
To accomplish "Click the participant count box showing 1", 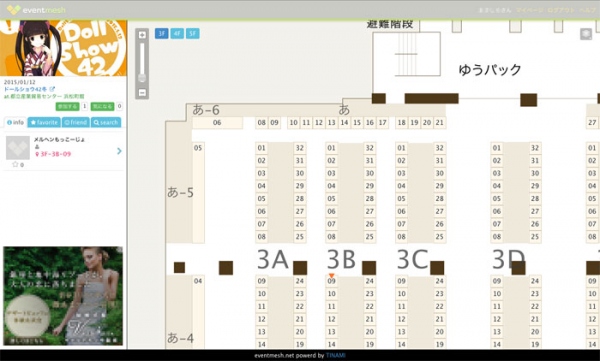I will (84, 106).
